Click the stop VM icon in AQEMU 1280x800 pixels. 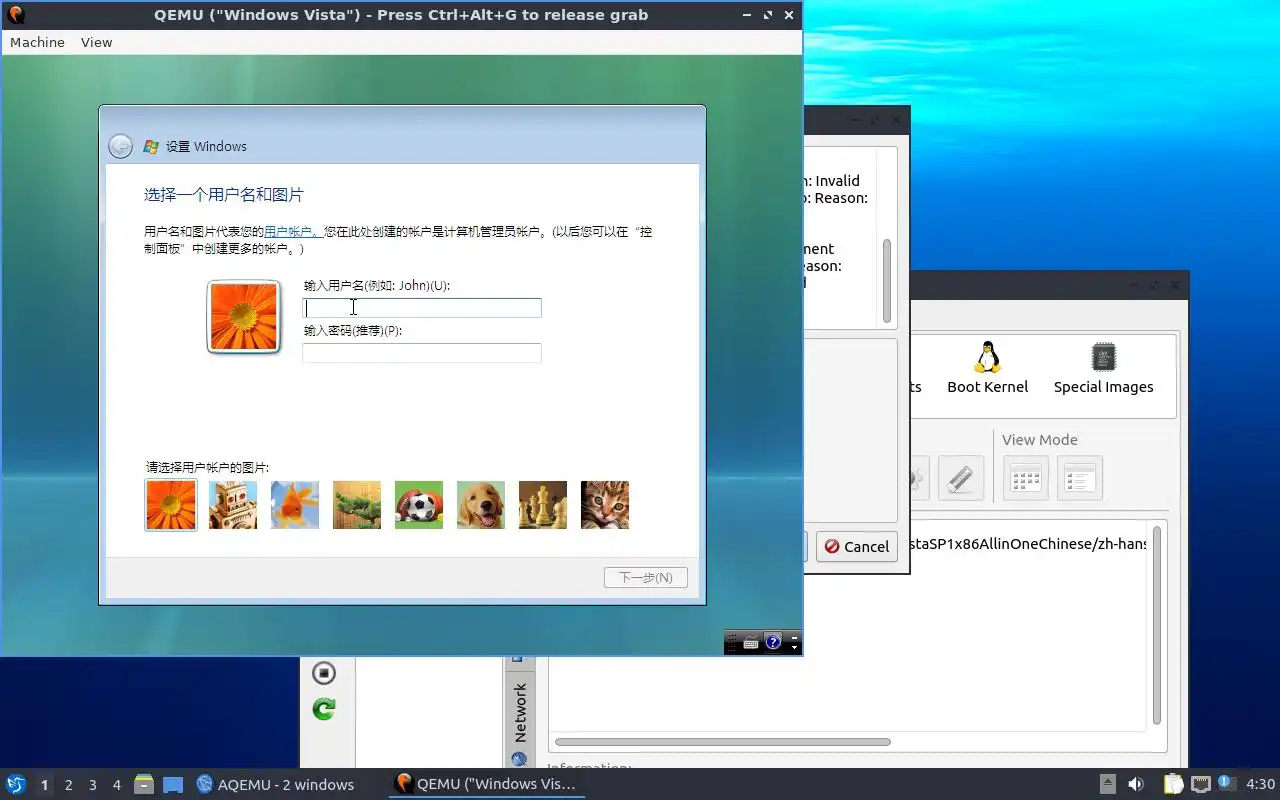point(324,673)
